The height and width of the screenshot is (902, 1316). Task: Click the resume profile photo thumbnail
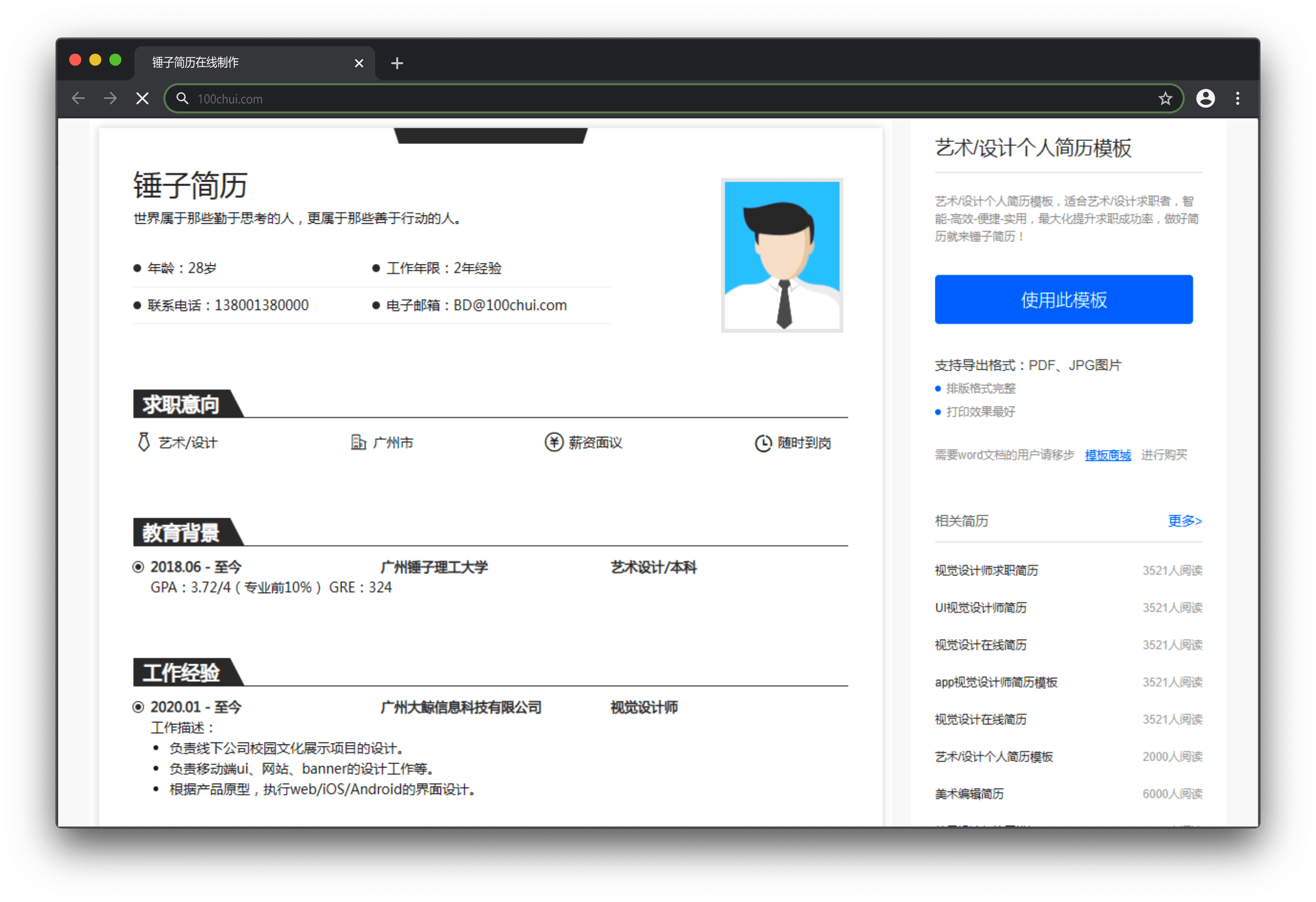pos(781,255)
